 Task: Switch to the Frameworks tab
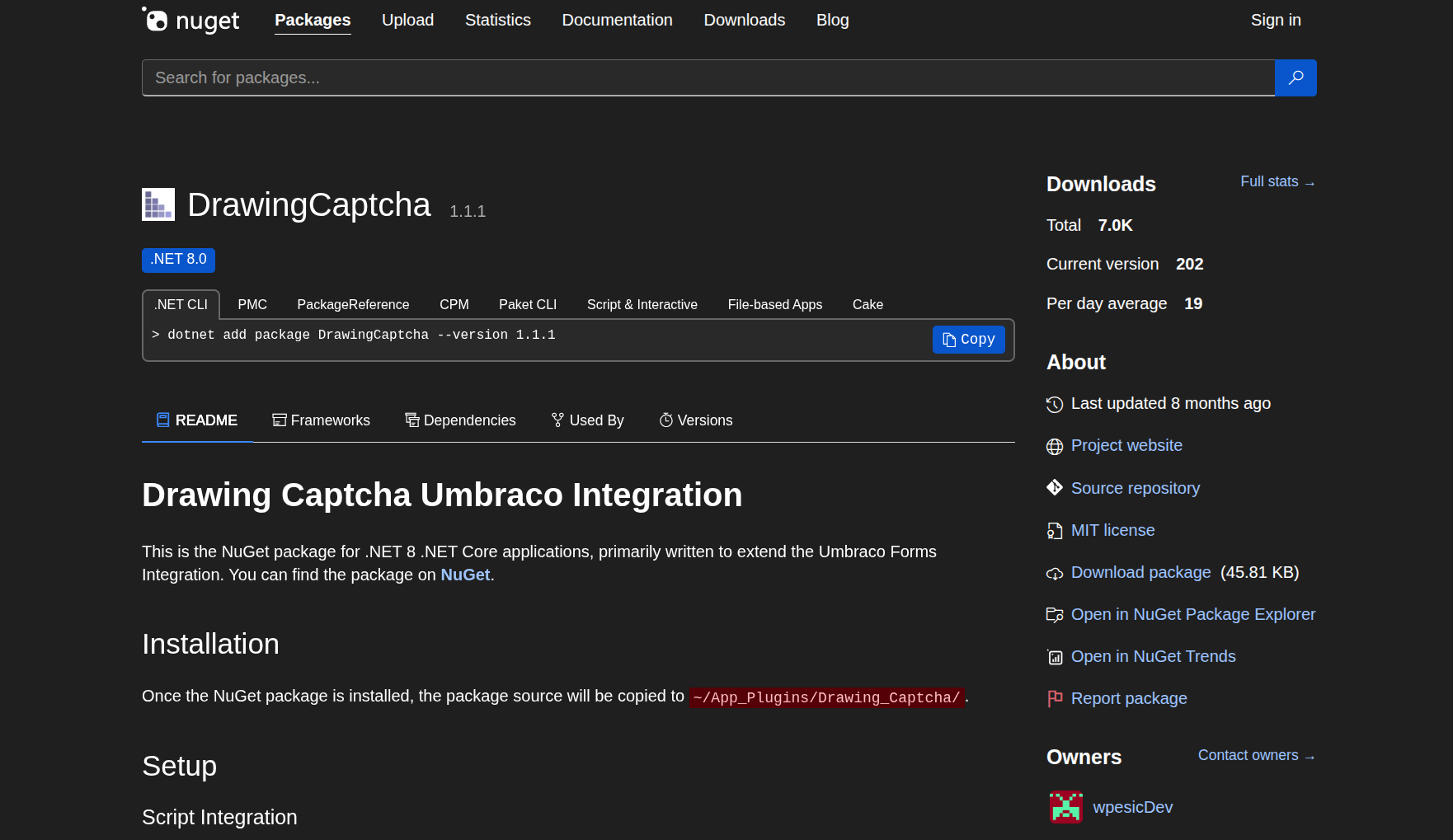point(321,420)
